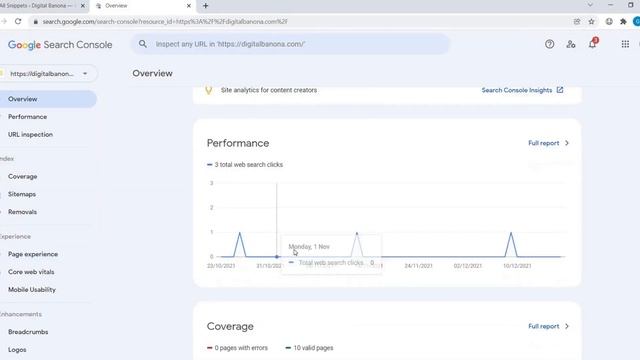Click Site analytics for content creators text
Image resolution: width=640 pixels, height=360 pixels.
[x=269, y=90]
